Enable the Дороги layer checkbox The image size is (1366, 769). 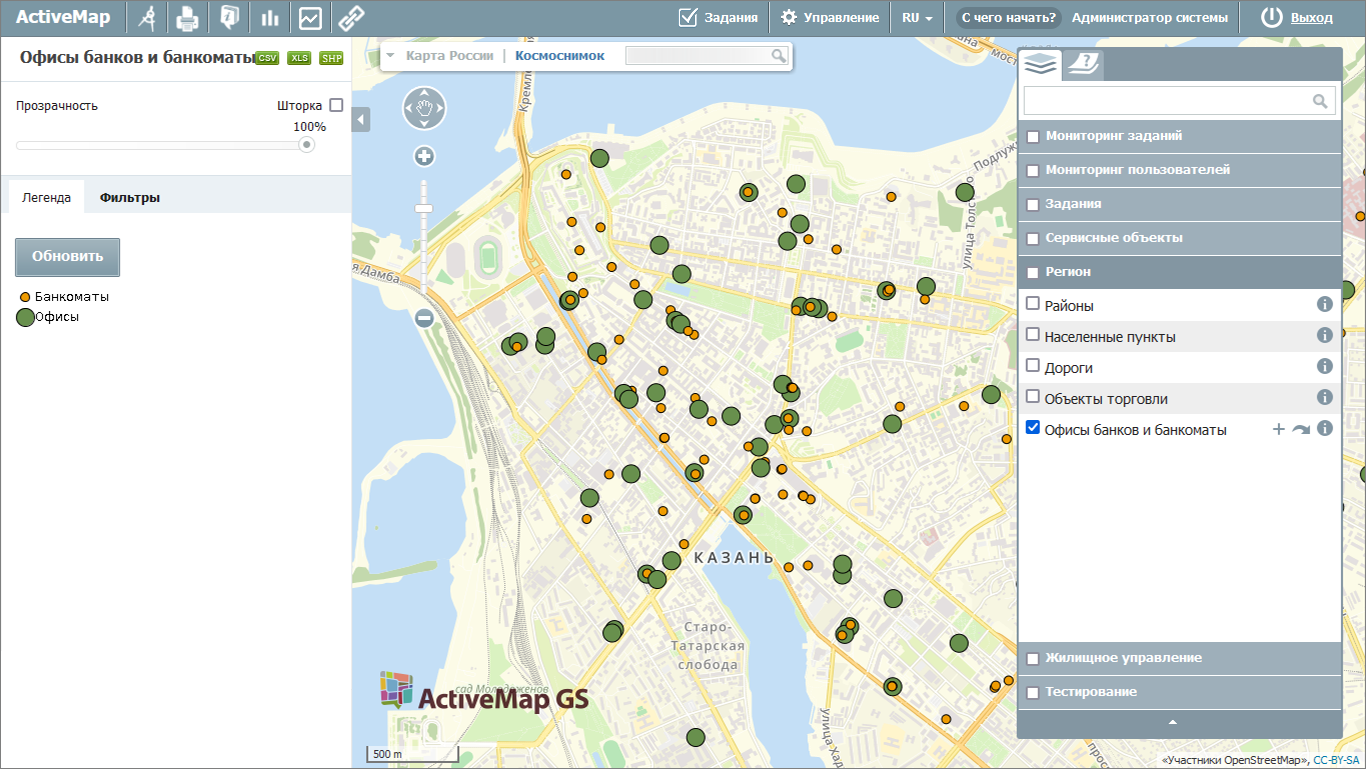(x=1033, y=366)
